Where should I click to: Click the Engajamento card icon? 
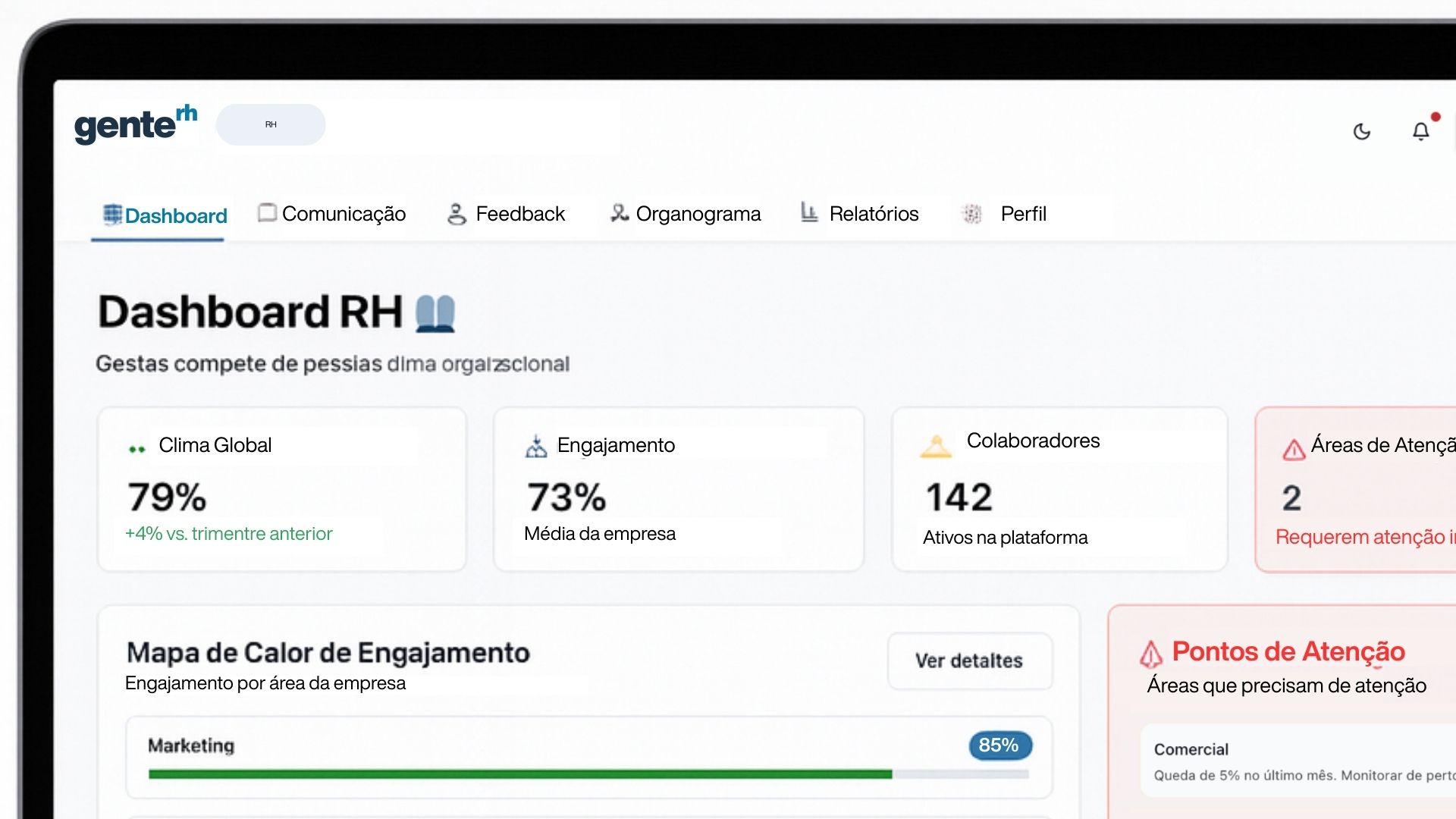click(x=536, y=447)
